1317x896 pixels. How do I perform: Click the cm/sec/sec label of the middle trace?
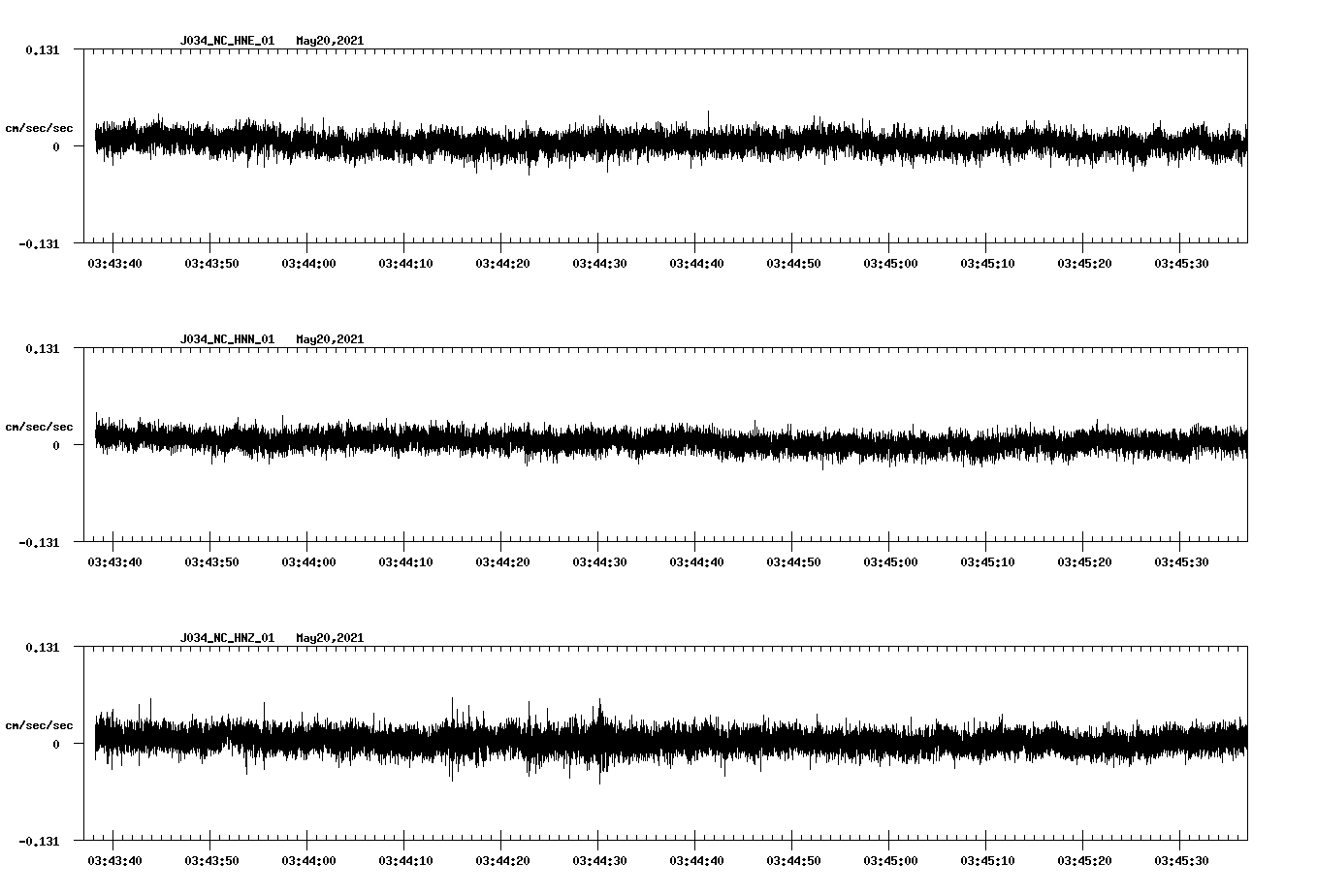(39, 426)
